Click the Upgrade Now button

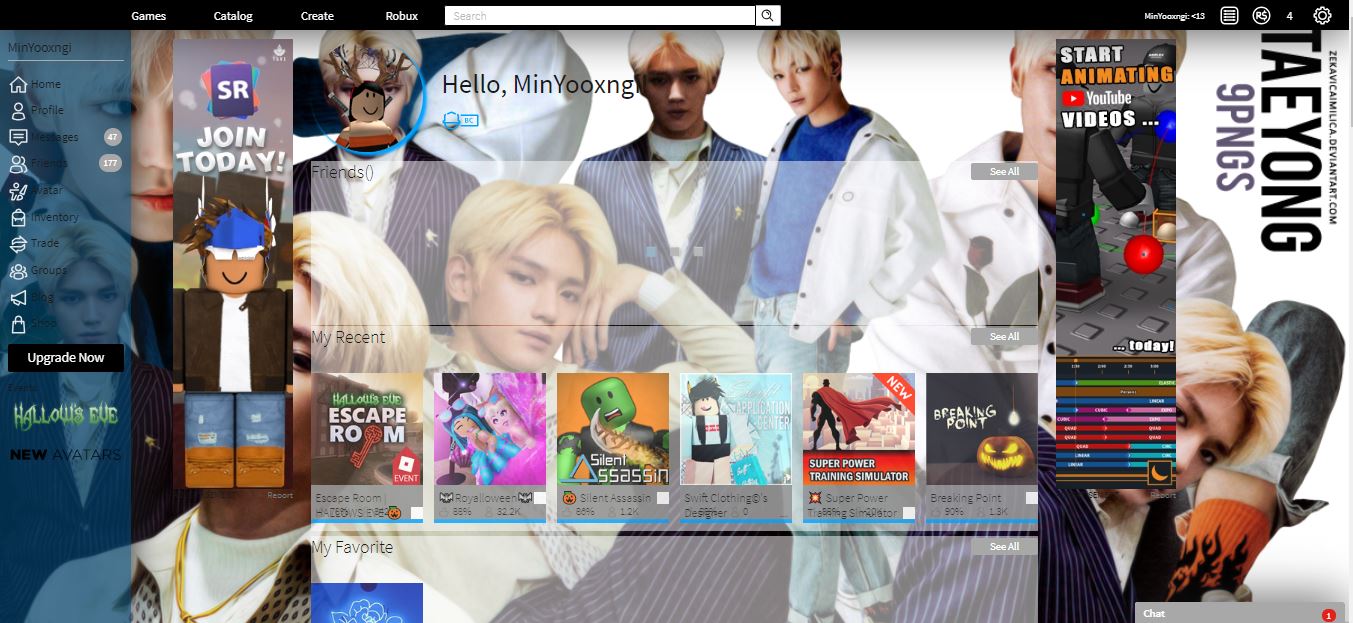point(66,358)
